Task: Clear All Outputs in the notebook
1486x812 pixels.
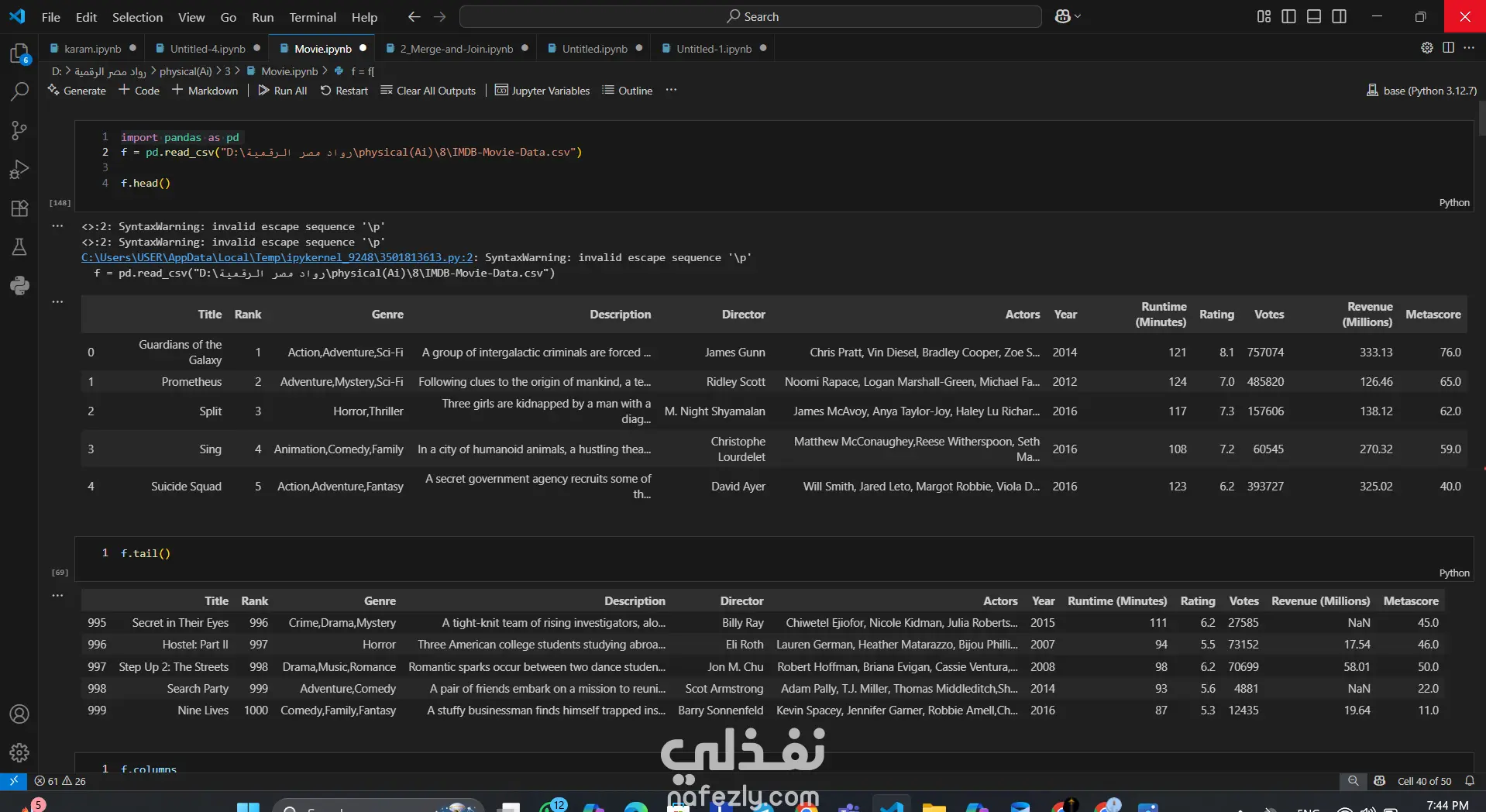Action: coord(428,91)
